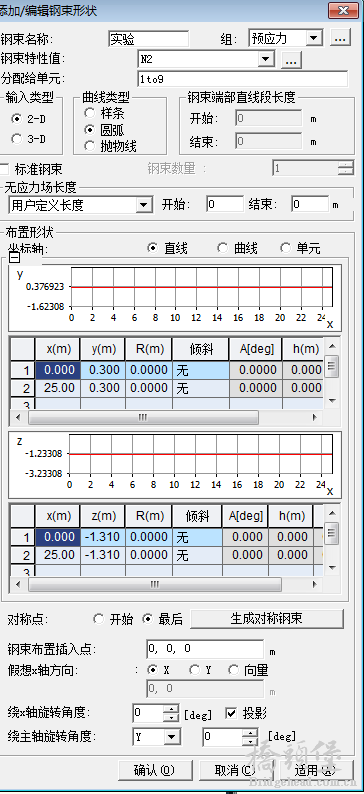The width and height of the screenshot is (364, 794).
Task: Choose 抛物线 curve type
Action: [90, 146]
